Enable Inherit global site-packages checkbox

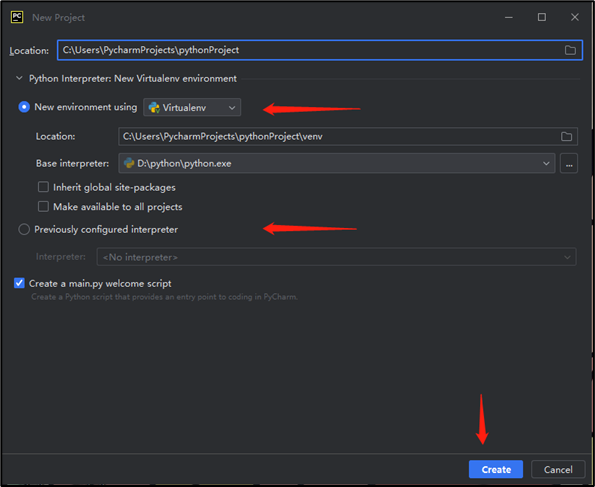click(43, 187)
